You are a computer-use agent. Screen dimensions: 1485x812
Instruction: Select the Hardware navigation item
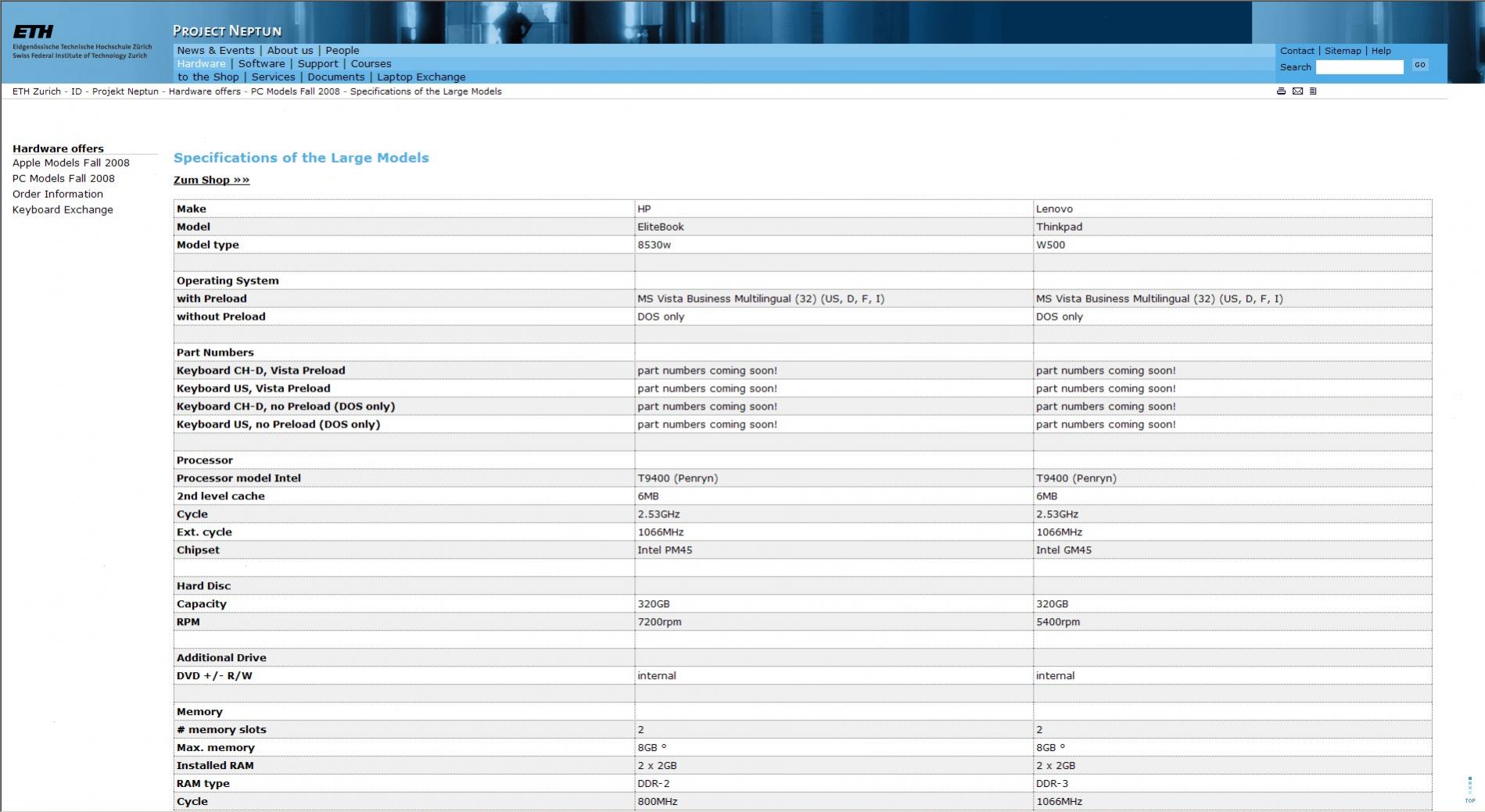click(x=201, y=64)
